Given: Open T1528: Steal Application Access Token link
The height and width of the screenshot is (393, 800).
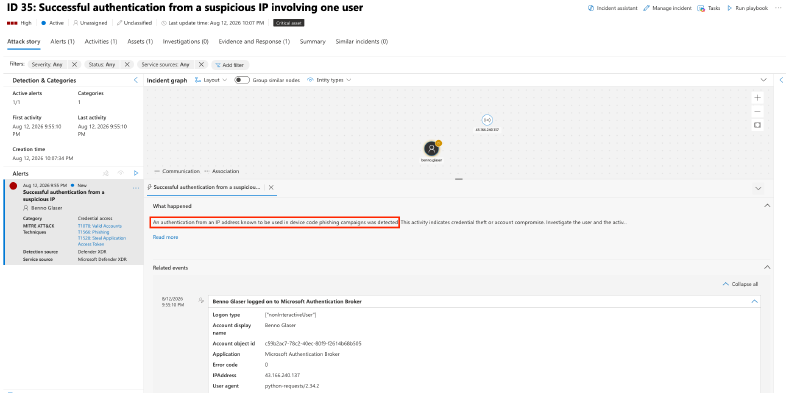Looking at the screenshot, I should tap(102, 241).
